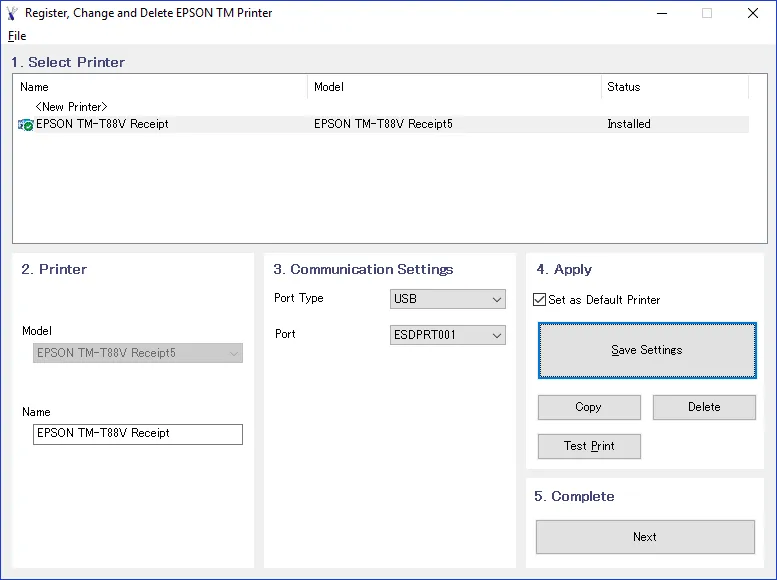Click the printer Name text field

[138, 434]
